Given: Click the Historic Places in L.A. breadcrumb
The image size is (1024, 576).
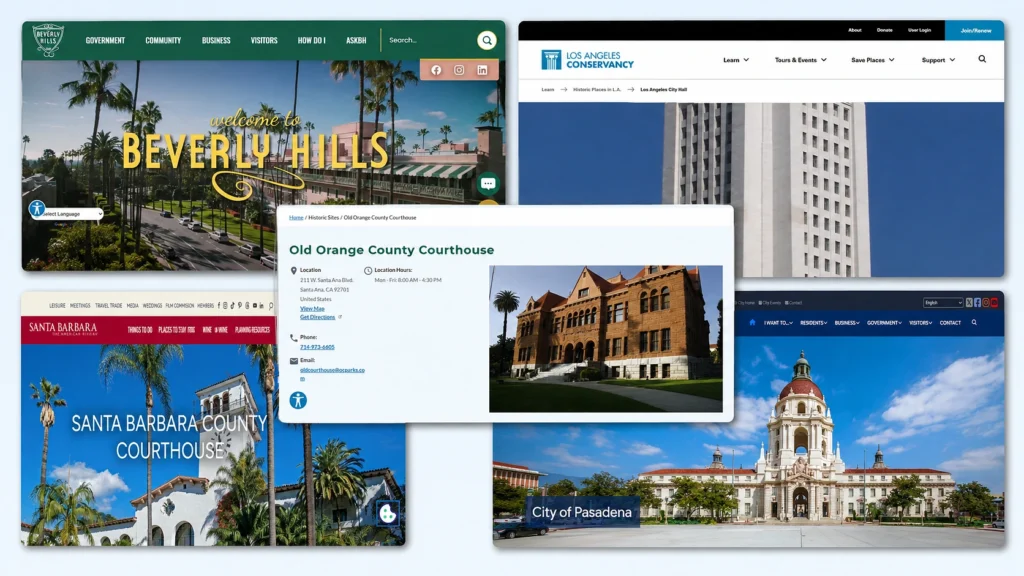Looking at the screenshot, I should point(597,89).
